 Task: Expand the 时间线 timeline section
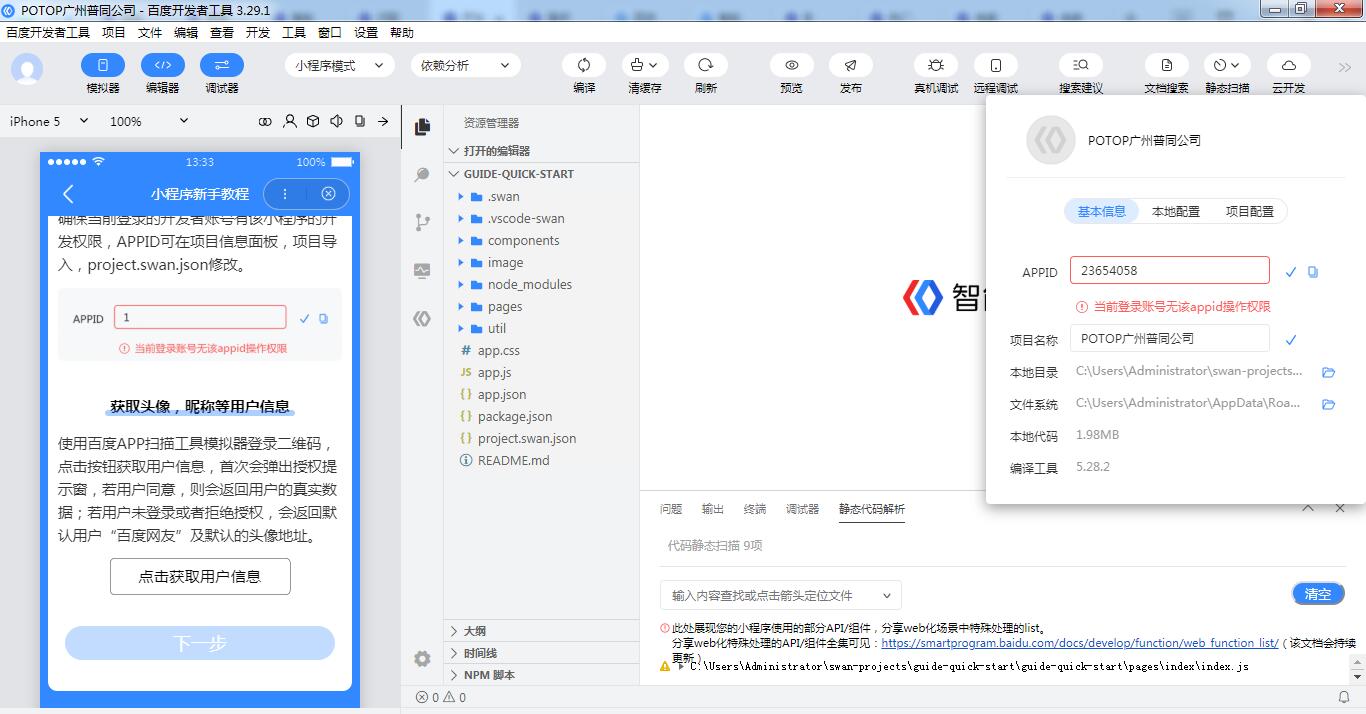coord(541,653)
